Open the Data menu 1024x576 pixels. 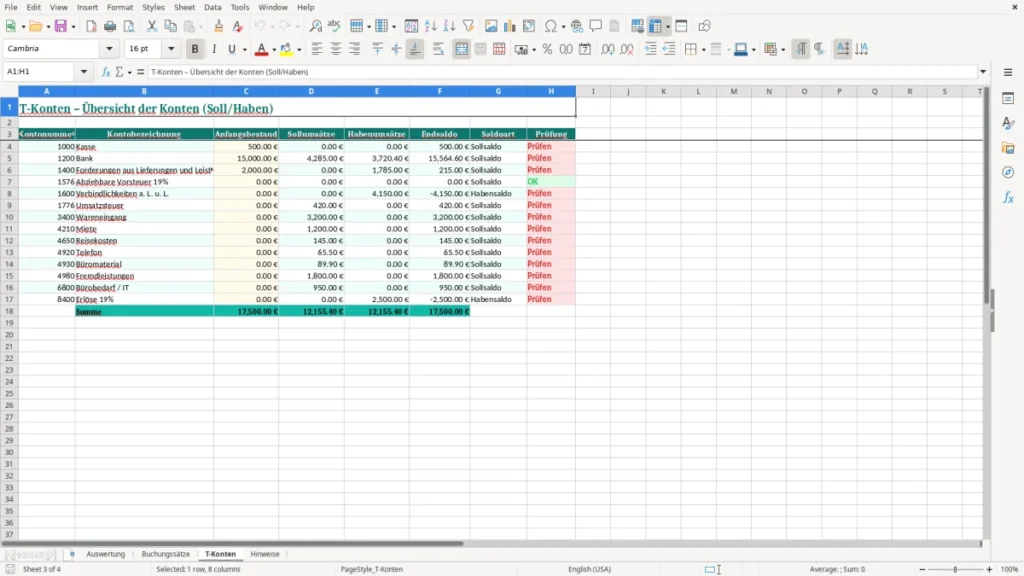212,7
